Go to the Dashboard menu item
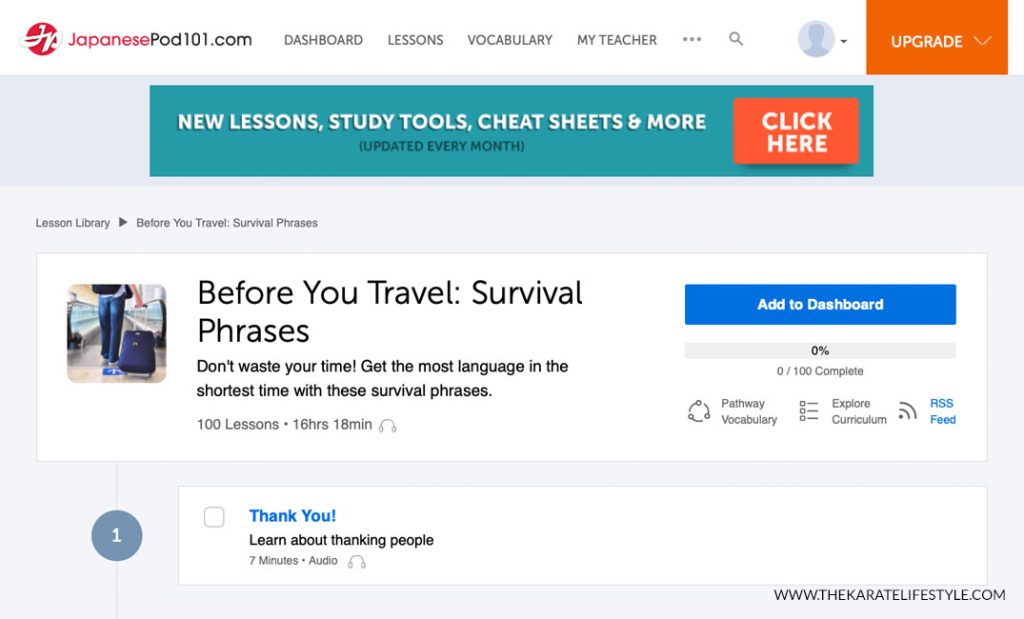The height and width of the screenshot is (619, 1024). click(323, 40)
